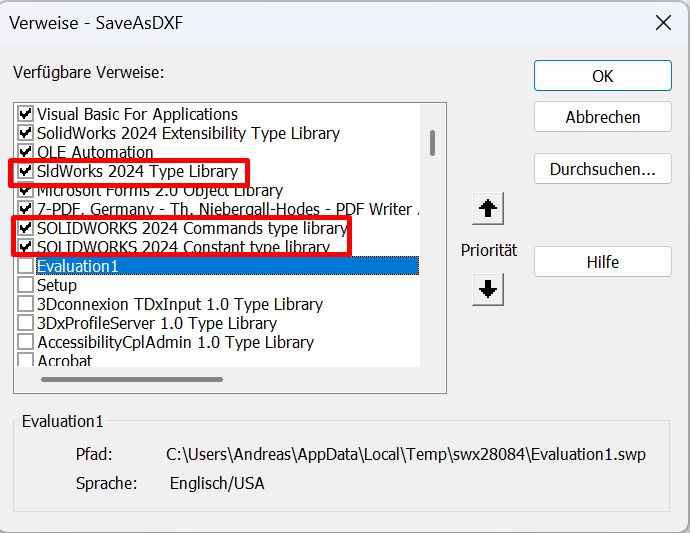
Task: Enable AccessibilityCplAdmin 1.0 Type Library checkbox
Action: (25, 342)
